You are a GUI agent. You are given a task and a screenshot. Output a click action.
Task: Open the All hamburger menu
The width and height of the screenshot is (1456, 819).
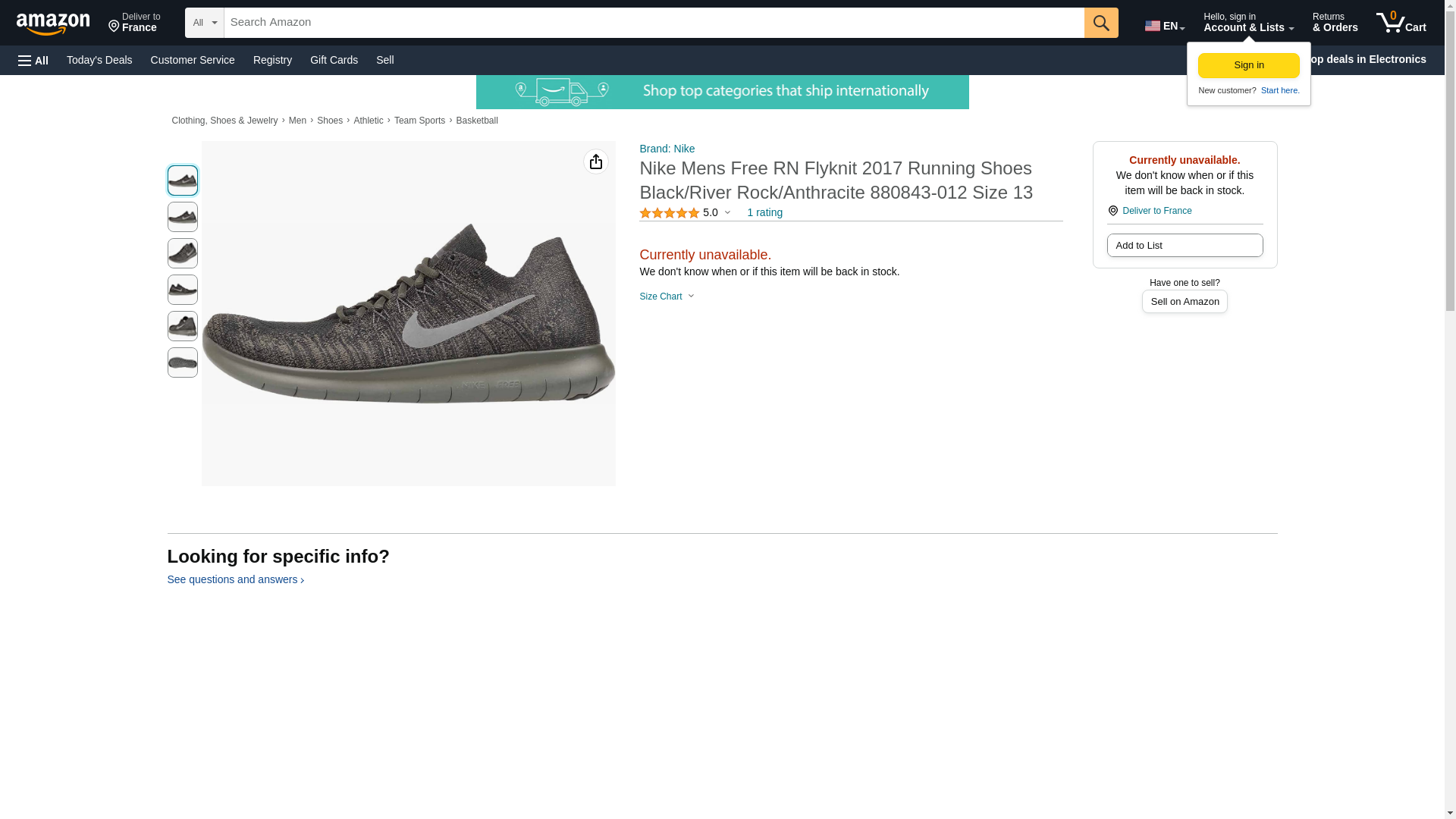(33, 60)
